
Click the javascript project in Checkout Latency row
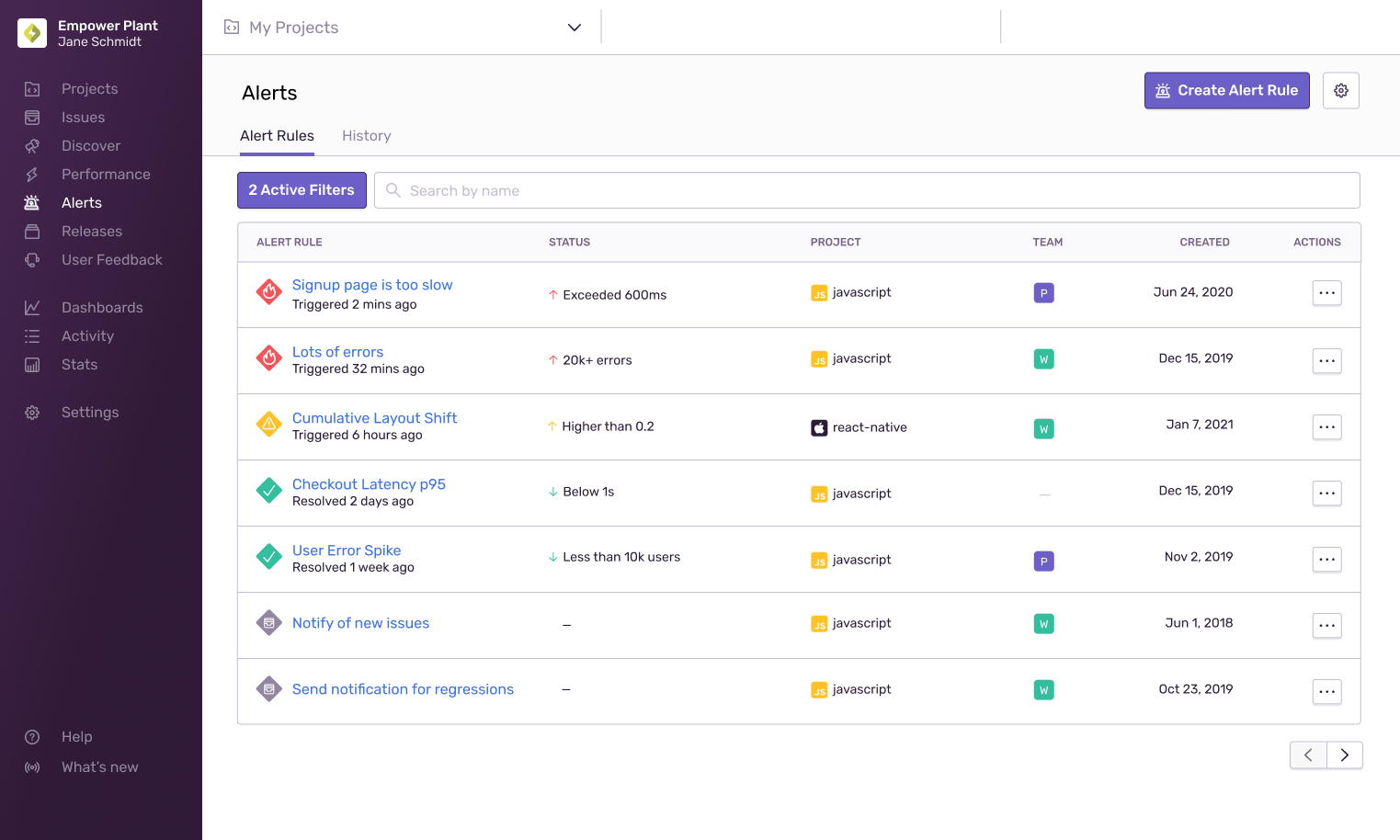coord(851,494)
